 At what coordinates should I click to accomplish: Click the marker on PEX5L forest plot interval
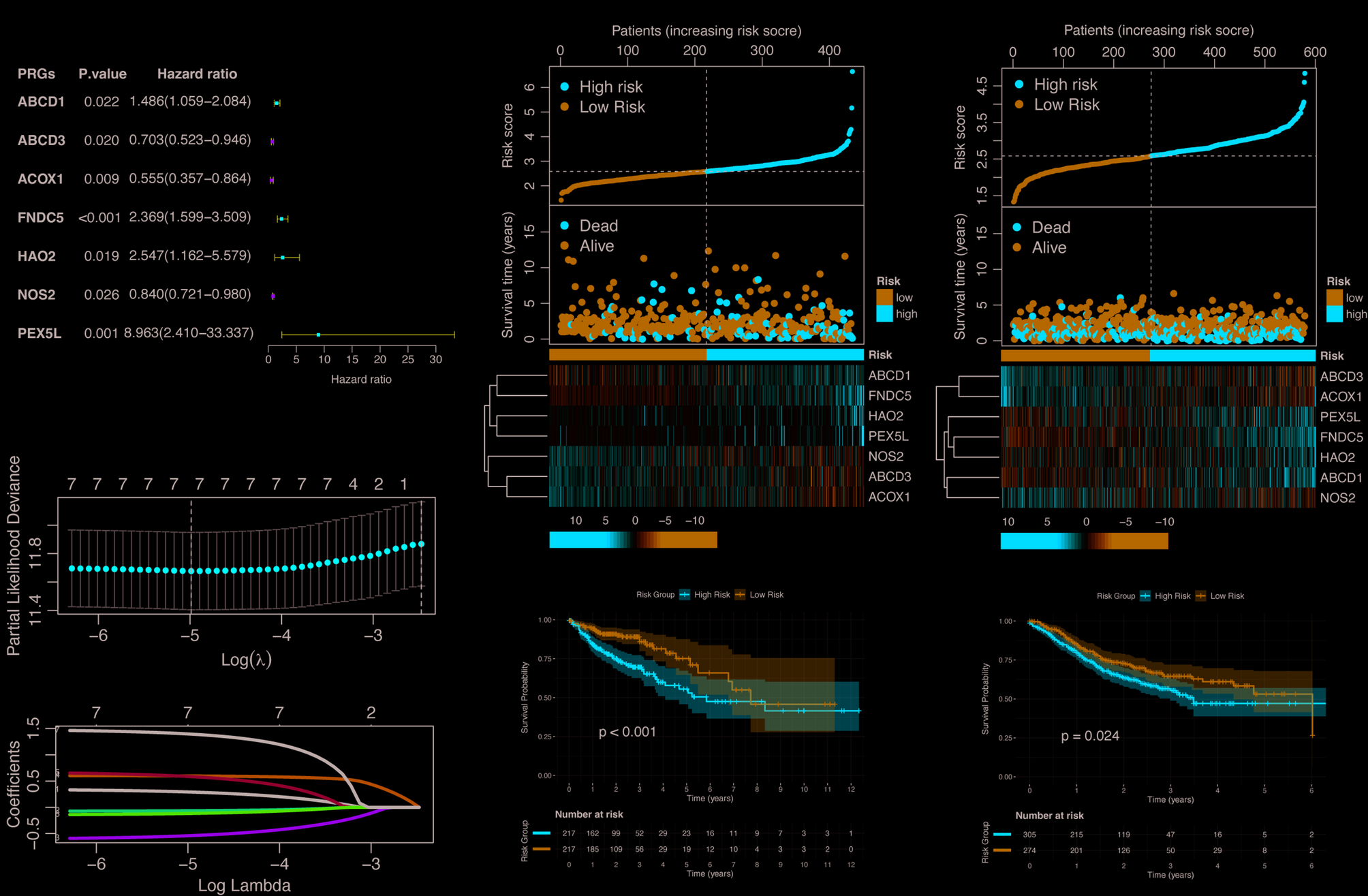pyautogui.click(x=318, y=335)
